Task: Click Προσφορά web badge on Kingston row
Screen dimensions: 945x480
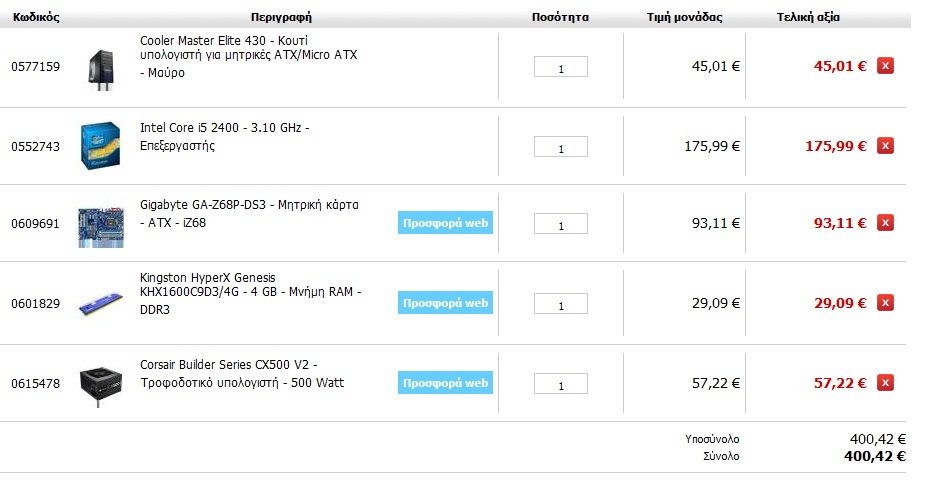Action: pyautogui.click(x=445, y=303)
